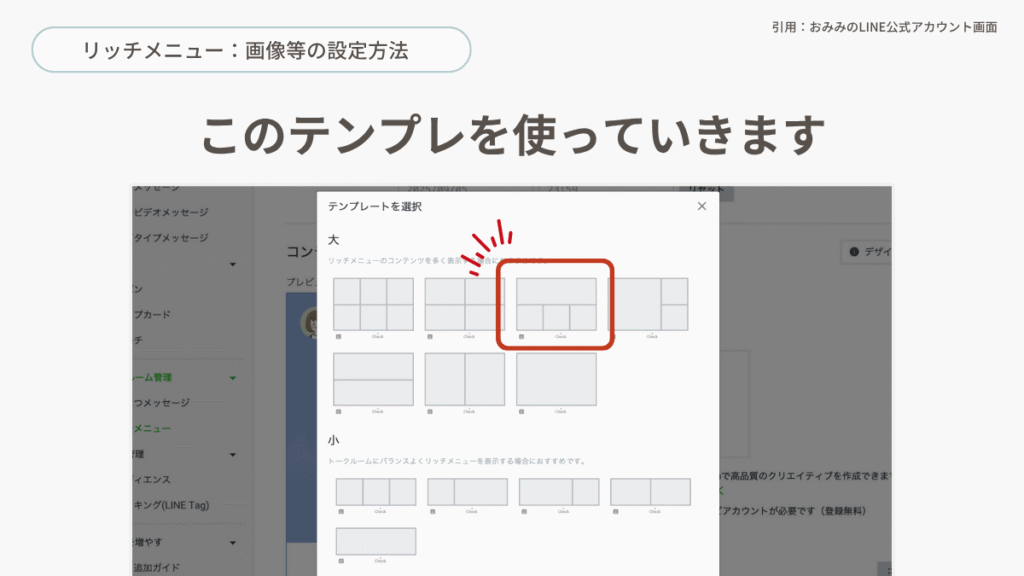Viewport: 1024px width, 576px height.
Task: Select the small single-panel template
Action: click(x=376, y=541)
